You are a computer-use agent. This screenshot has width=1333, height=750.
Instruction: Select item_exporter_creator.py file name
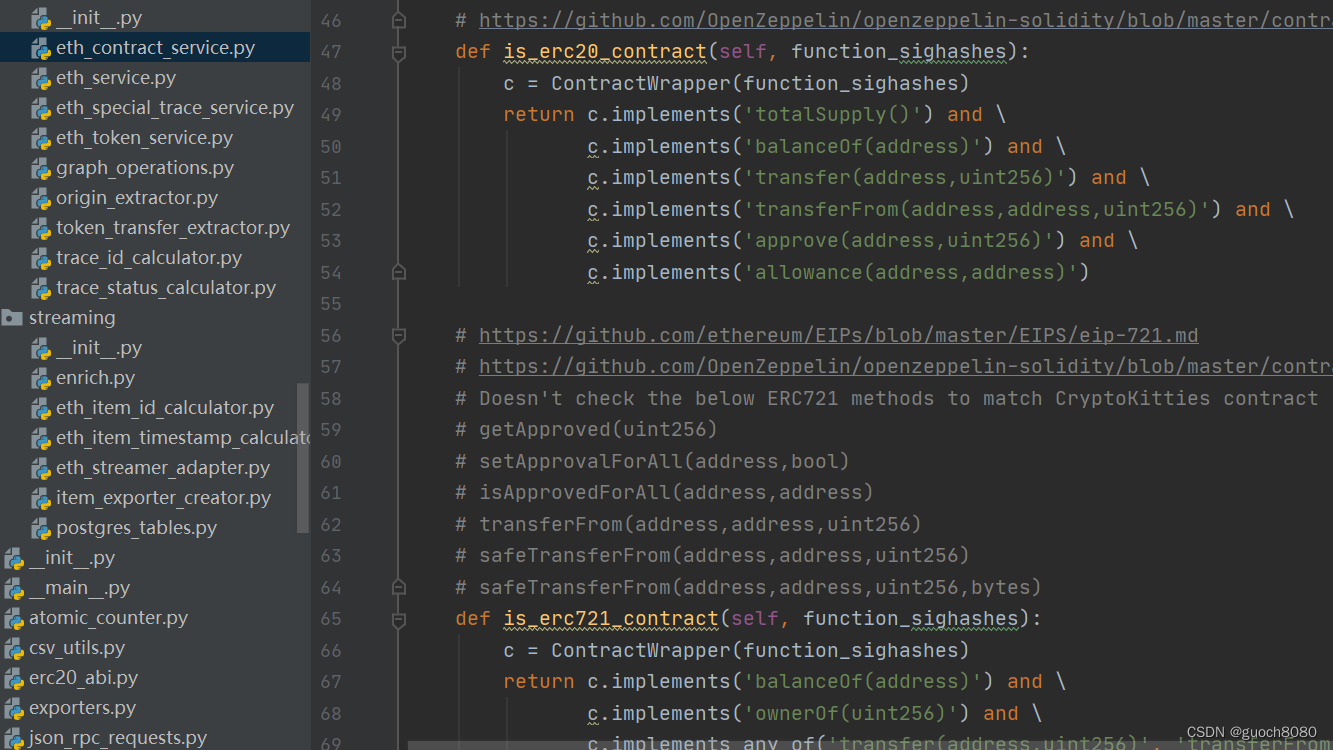tap(163, 498)
